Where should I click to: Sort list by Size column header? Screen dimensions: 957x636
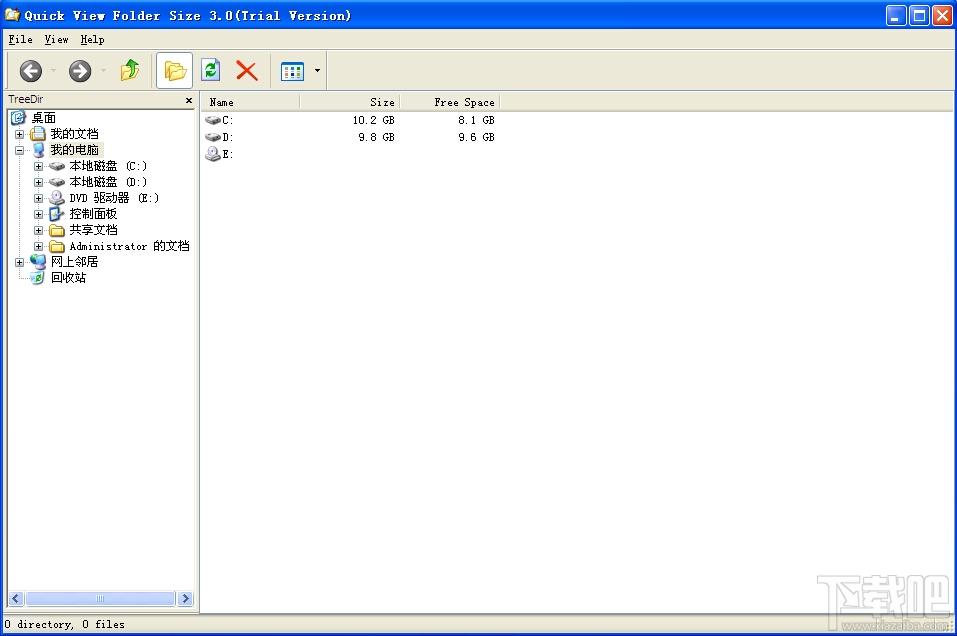[349, 103]
